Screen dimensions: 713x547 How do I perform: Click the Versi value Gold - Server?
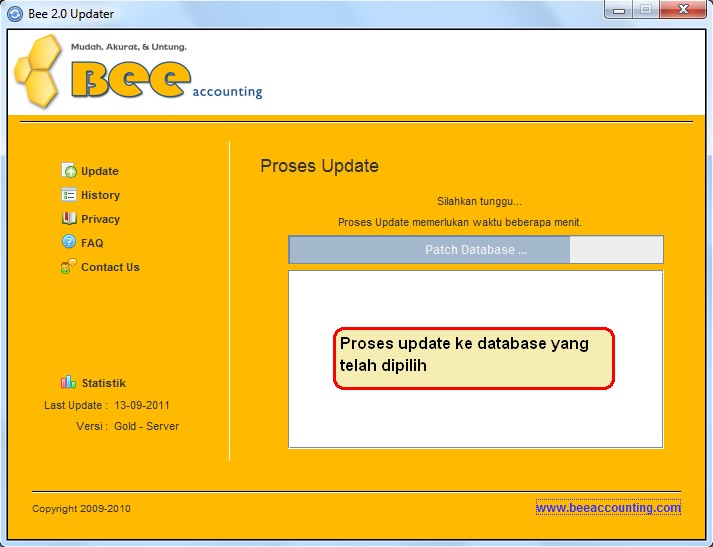tap(146, 426)
